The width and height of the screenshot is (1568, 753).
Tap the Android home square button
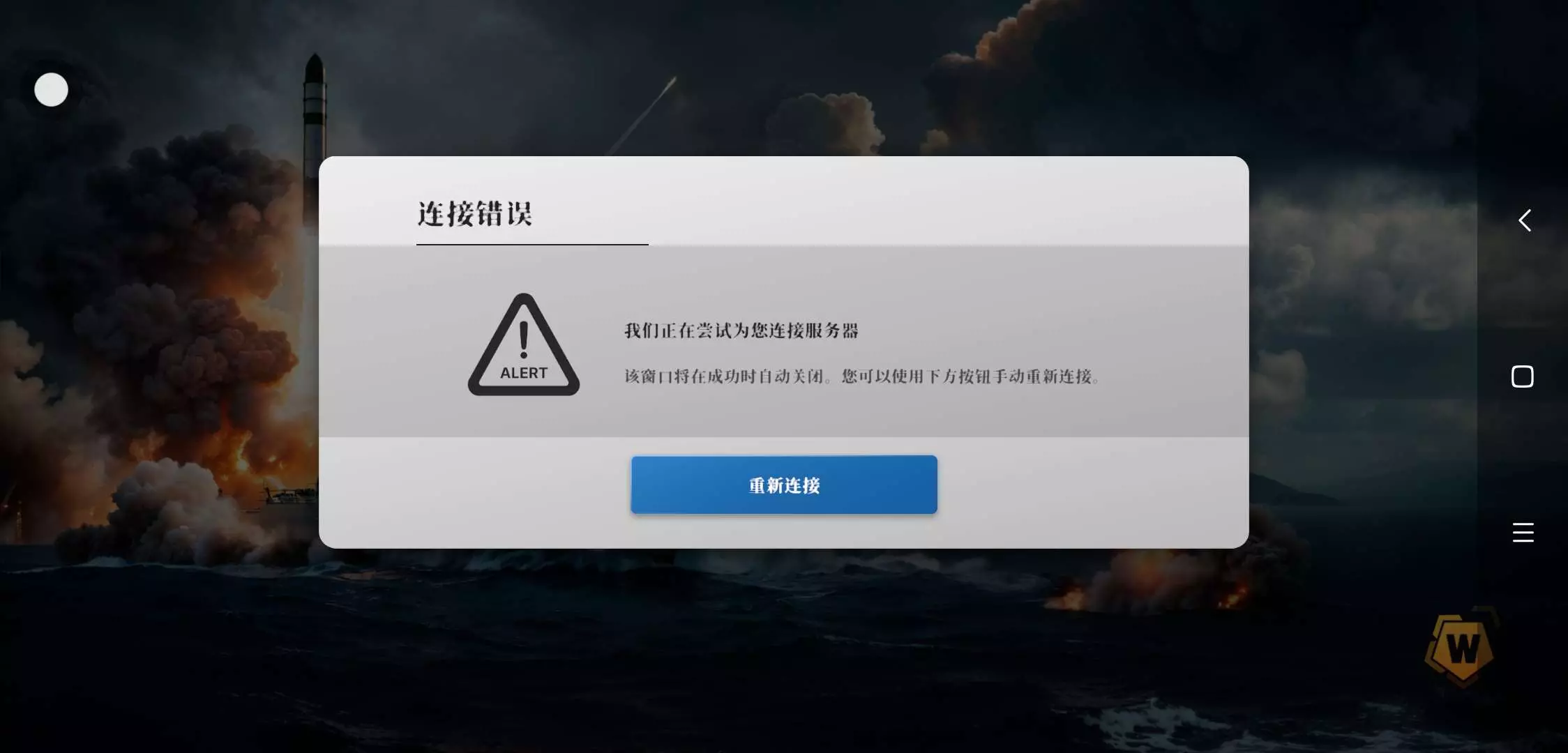[1523, 376]
